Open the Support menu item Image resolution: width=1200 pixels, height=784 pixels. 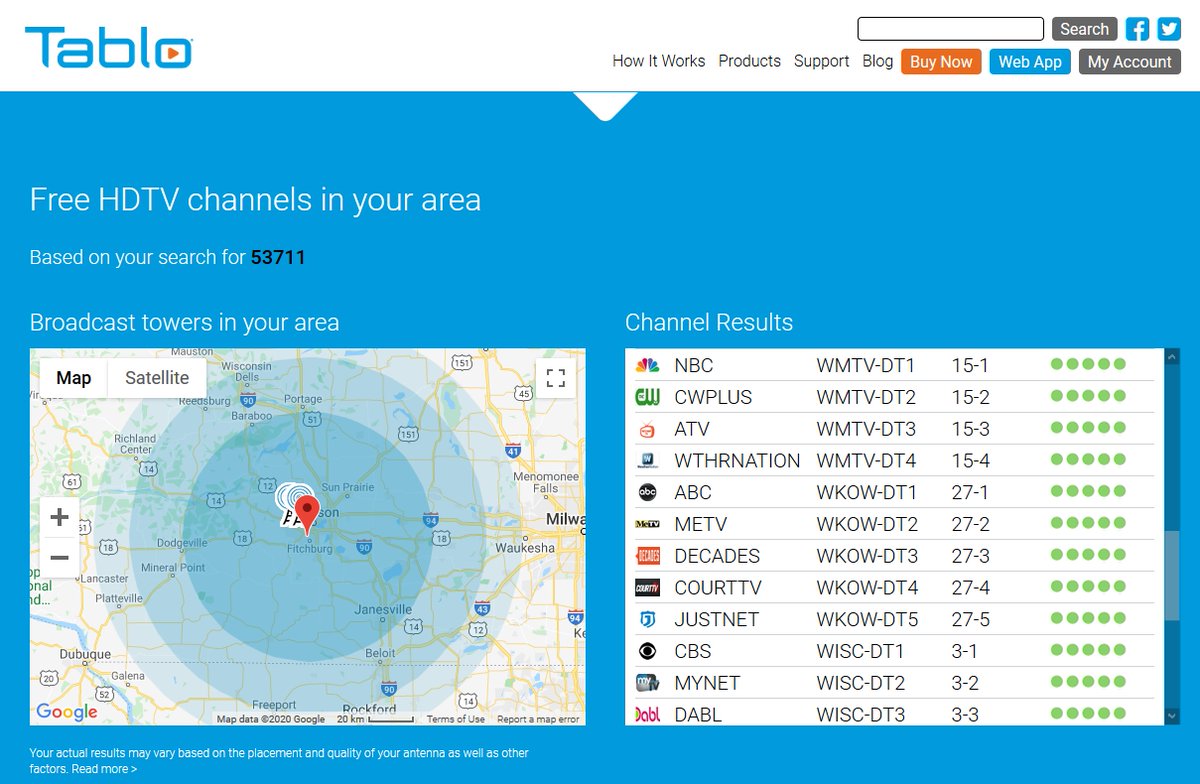point(821,61)
